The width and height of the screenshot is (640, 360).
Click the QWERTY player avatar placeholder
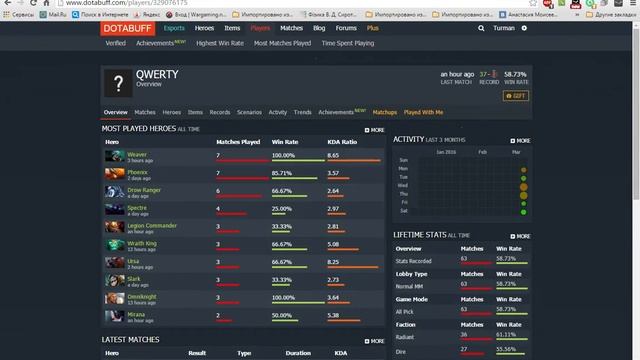118,83
